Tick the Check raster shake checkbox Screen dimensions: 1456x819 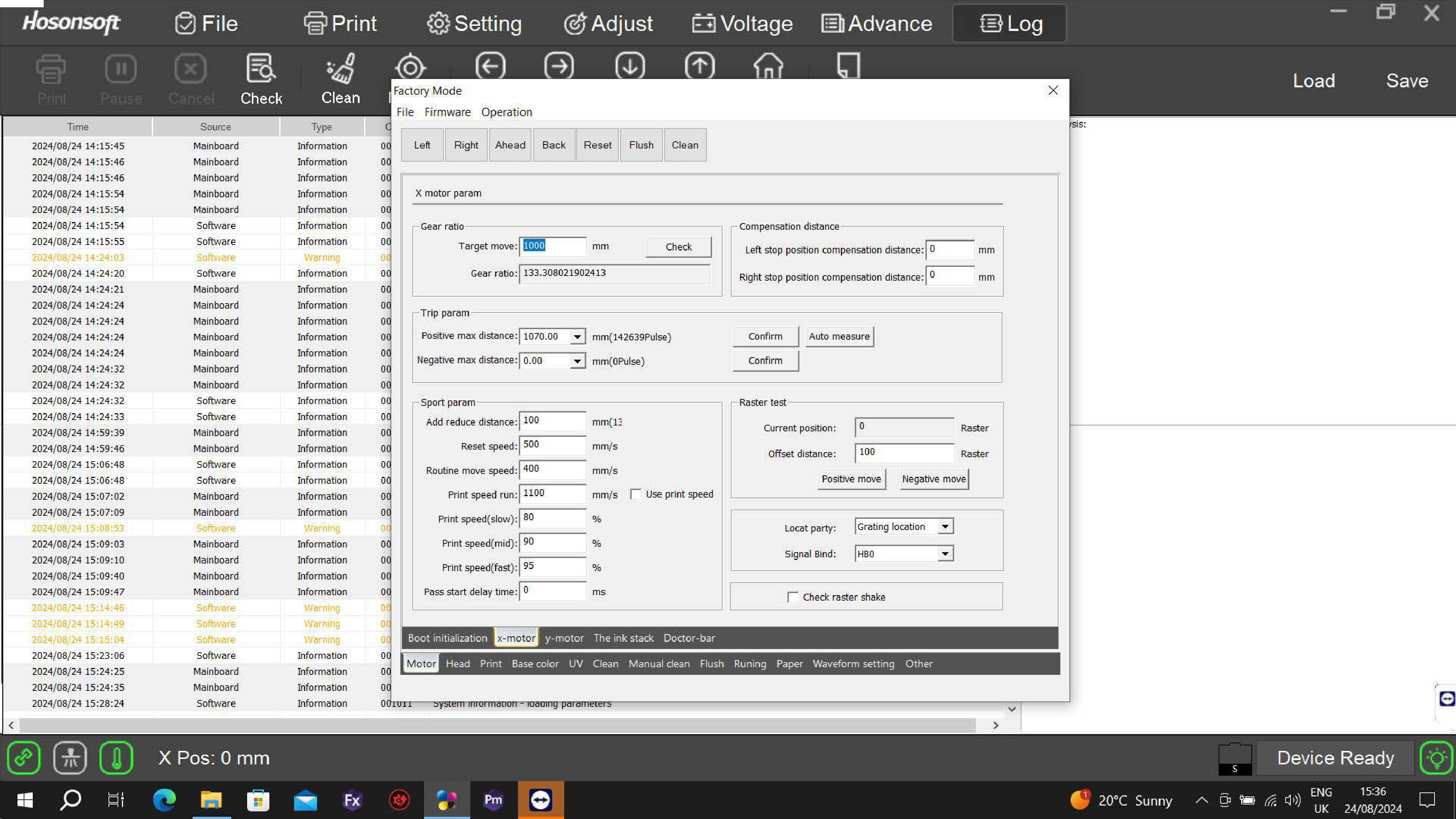pos(793,597)
